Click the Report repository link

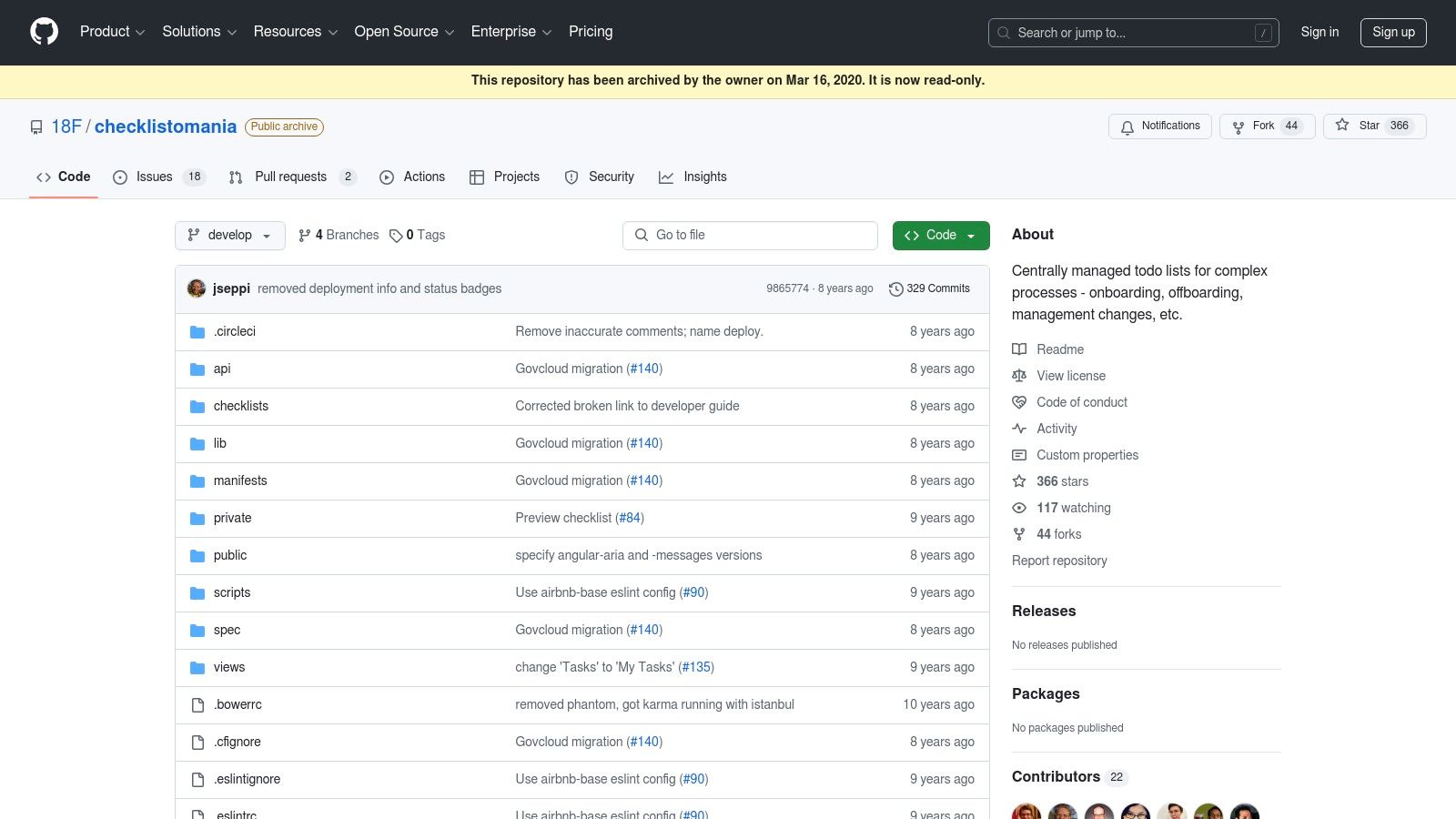tap(1059, 561)
